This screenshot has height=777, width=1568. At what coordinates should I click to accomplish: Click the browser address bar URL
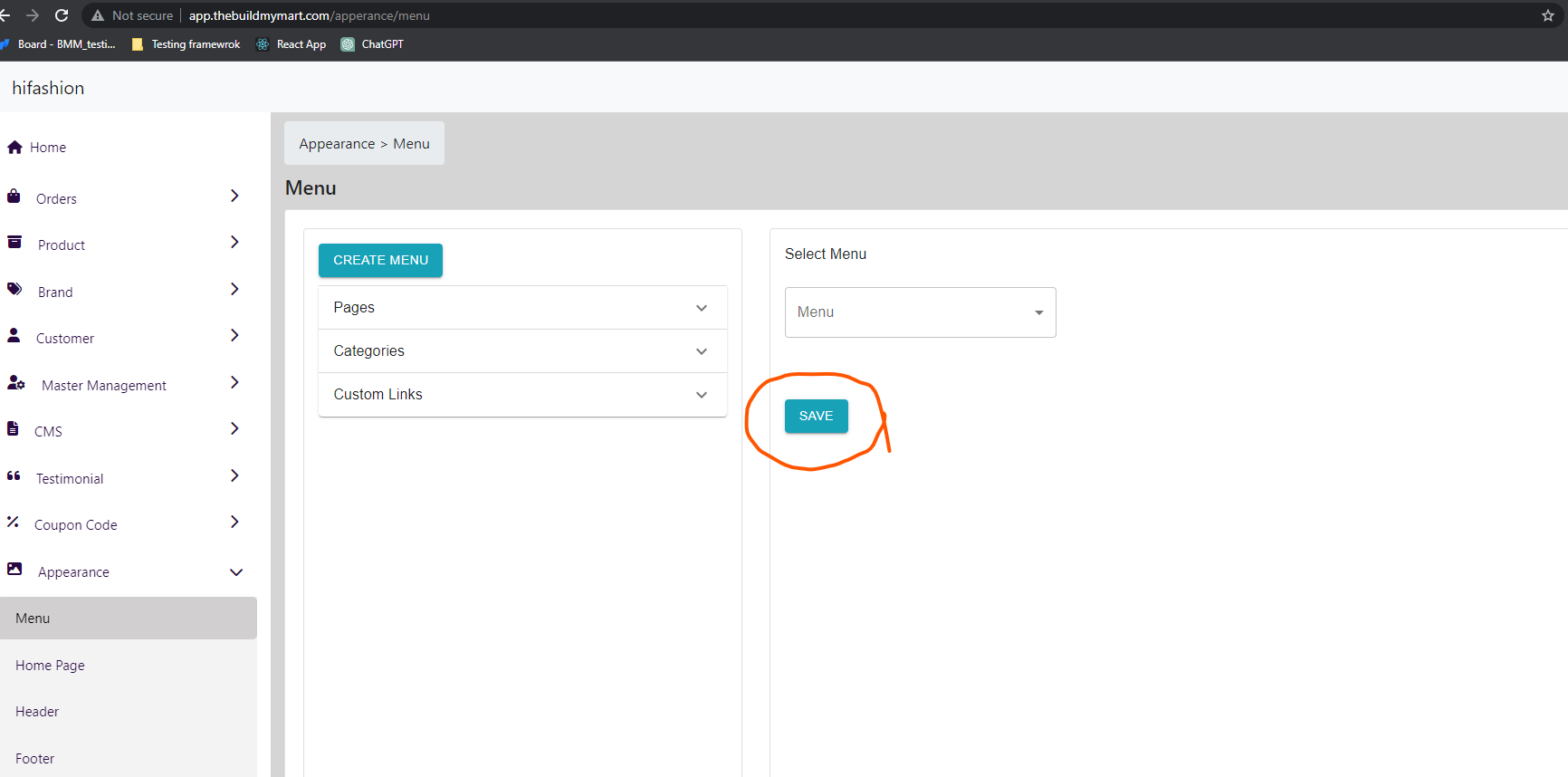tap(309, 15)
